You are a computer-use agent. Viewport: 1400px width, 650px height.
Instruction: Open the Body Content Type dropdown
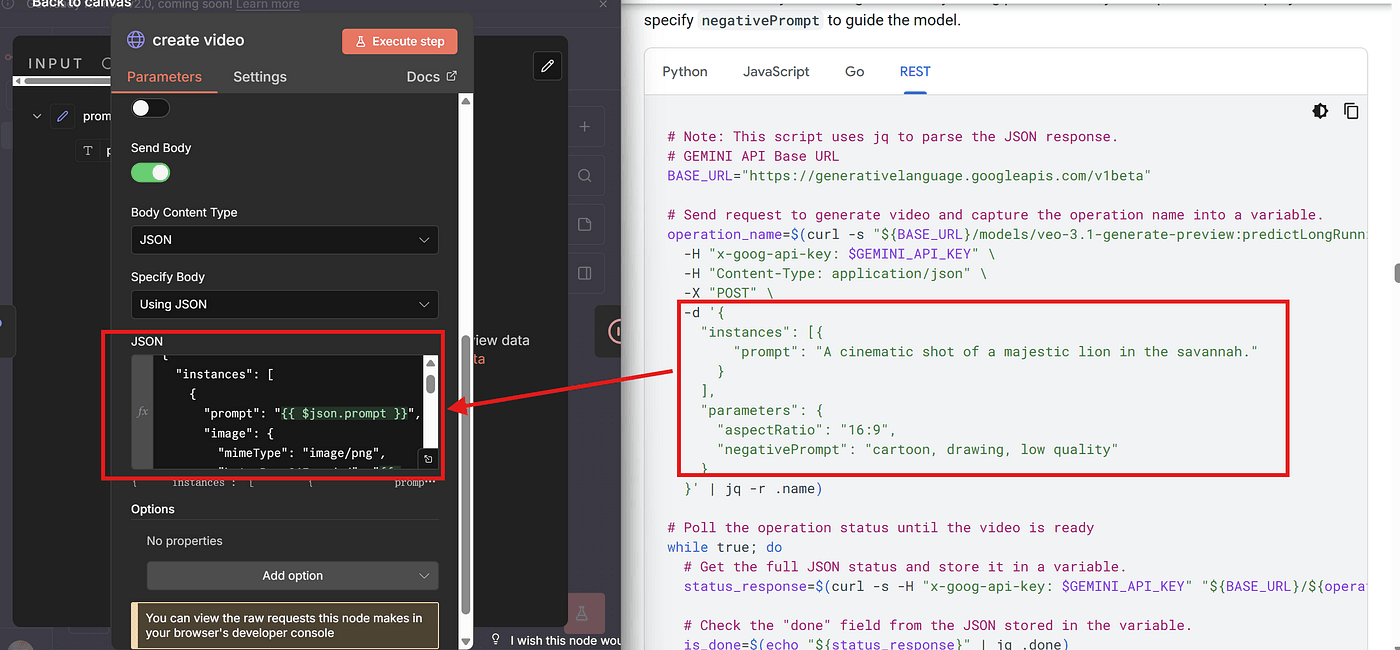coord(284,240)
